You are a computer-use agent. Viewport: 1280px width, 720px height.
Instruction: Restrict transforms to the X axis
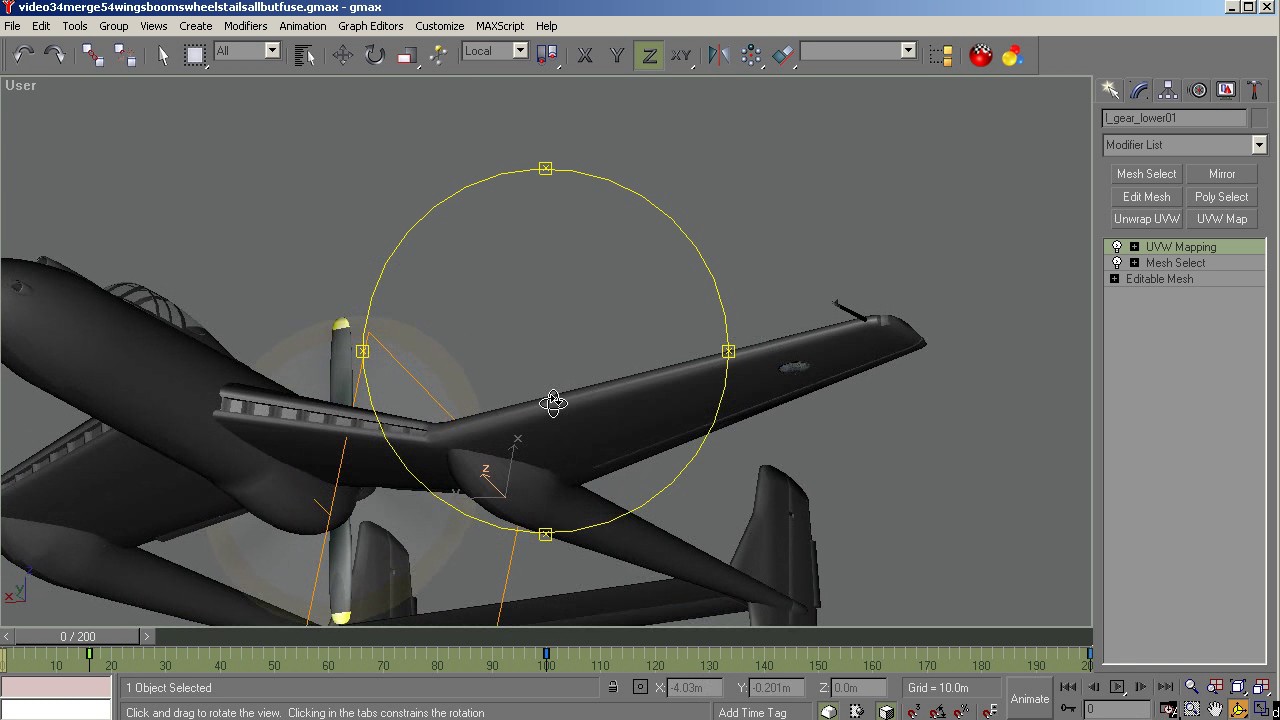click(x=585, y=55)
